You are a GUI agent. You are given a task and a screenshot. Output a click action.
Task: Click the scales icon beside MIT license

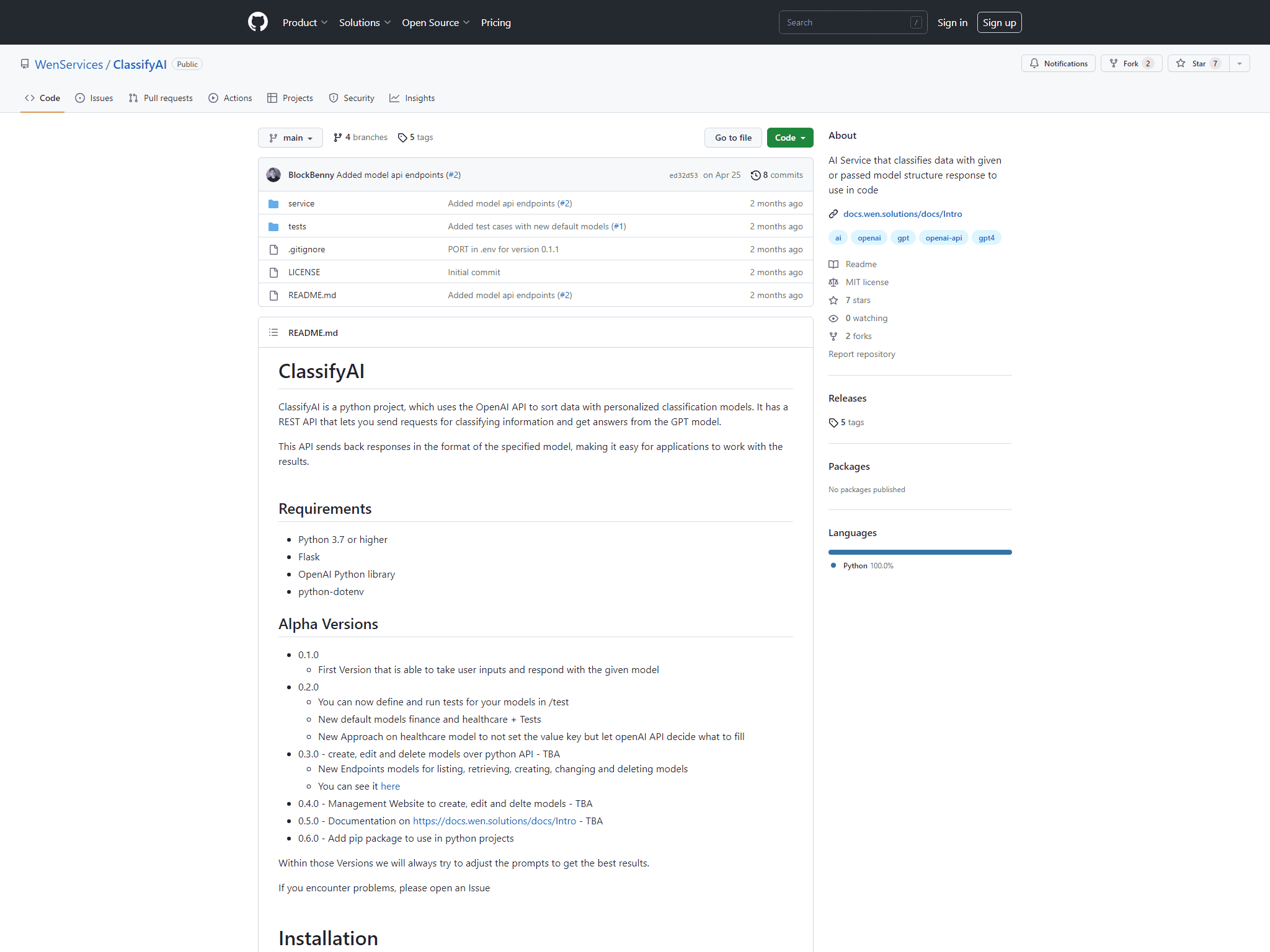pos(833,282)
